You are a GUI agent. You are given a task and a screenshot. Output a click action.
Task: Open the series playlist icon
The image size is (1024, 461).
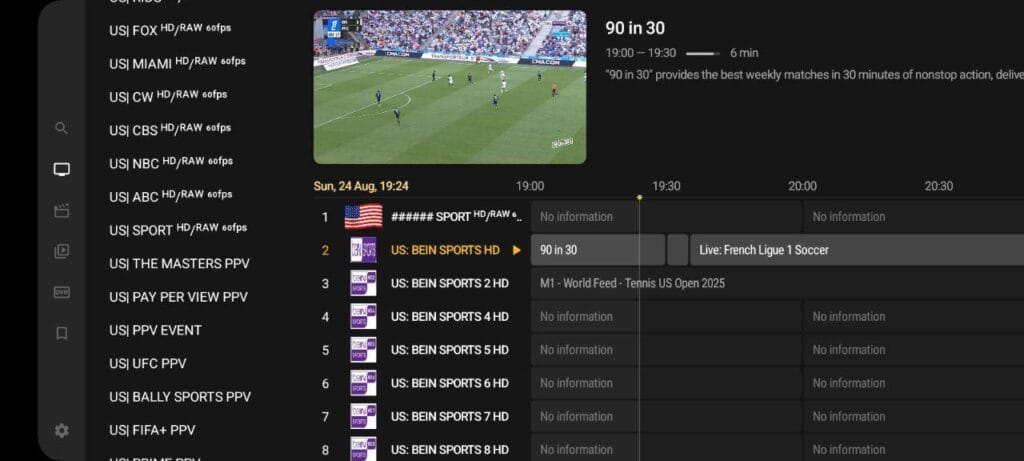click(x=61, y=251)
